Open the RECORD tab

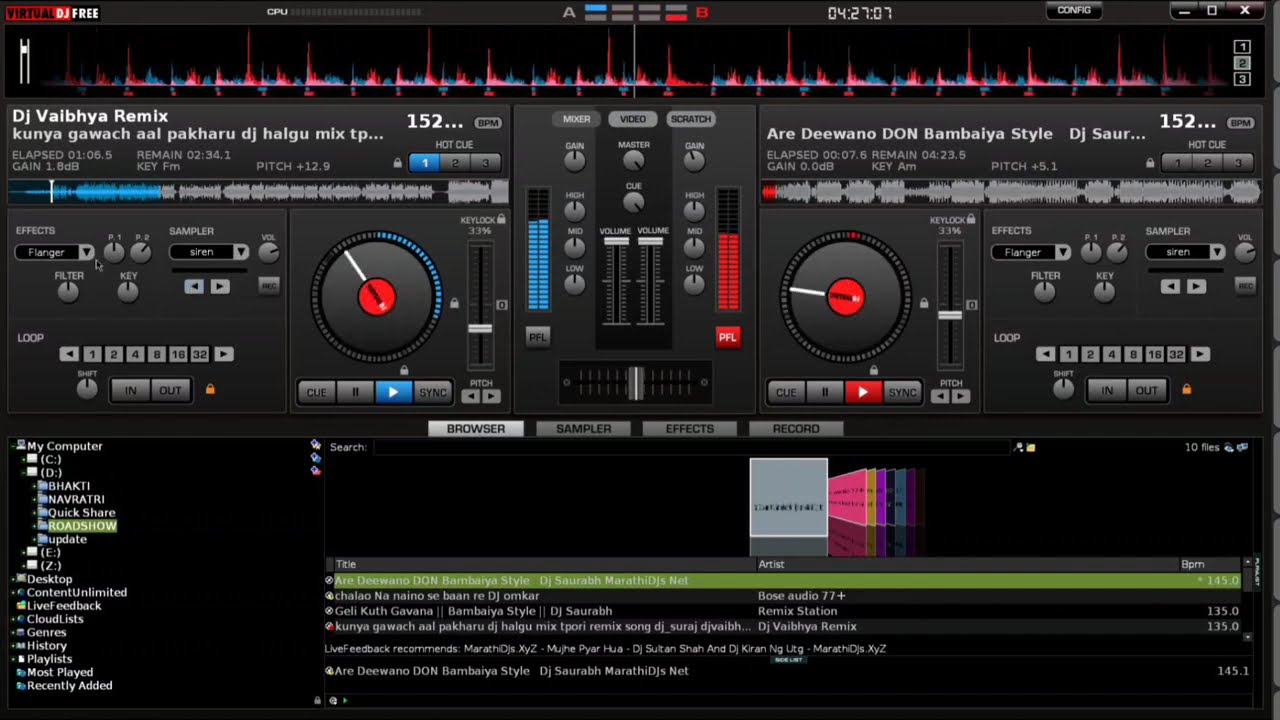[796, 428]
